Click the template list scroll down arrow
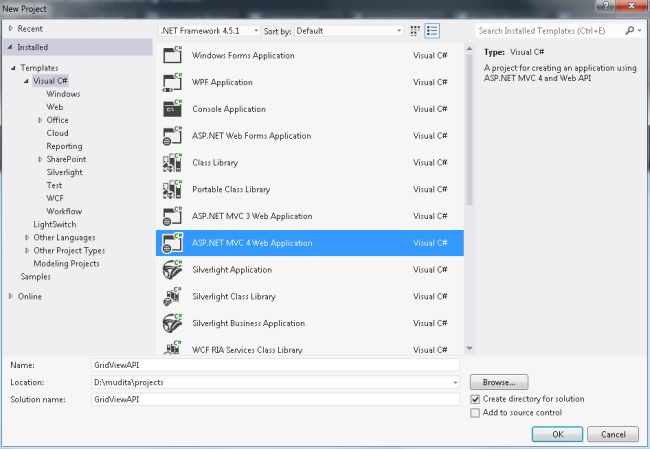Screen dimensions: 650x449 tap(469, 348)
